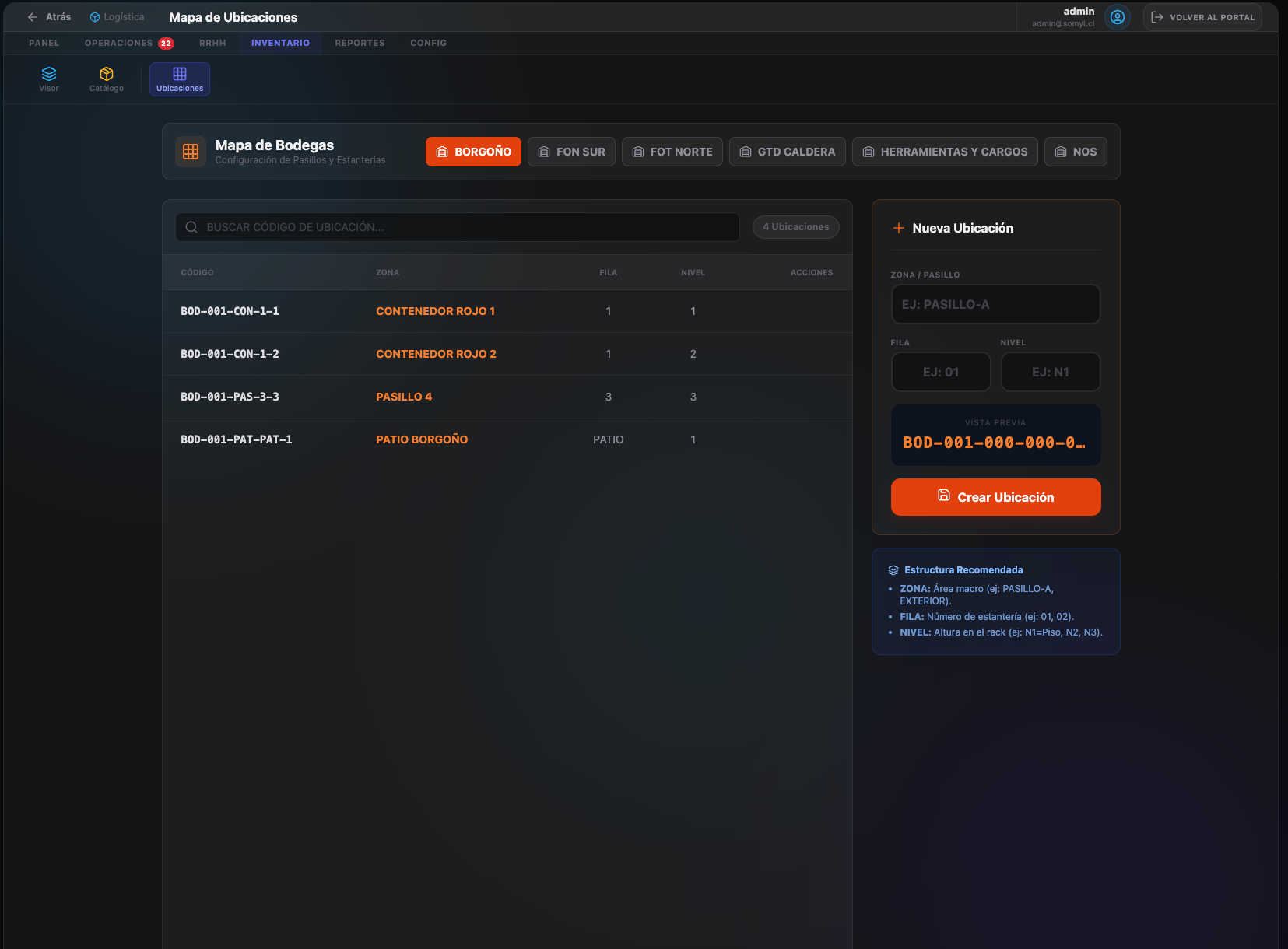1288x949 pixels.
Task: Click the ZONA column header
Action: pyautogui.click(x=388, y=273)
